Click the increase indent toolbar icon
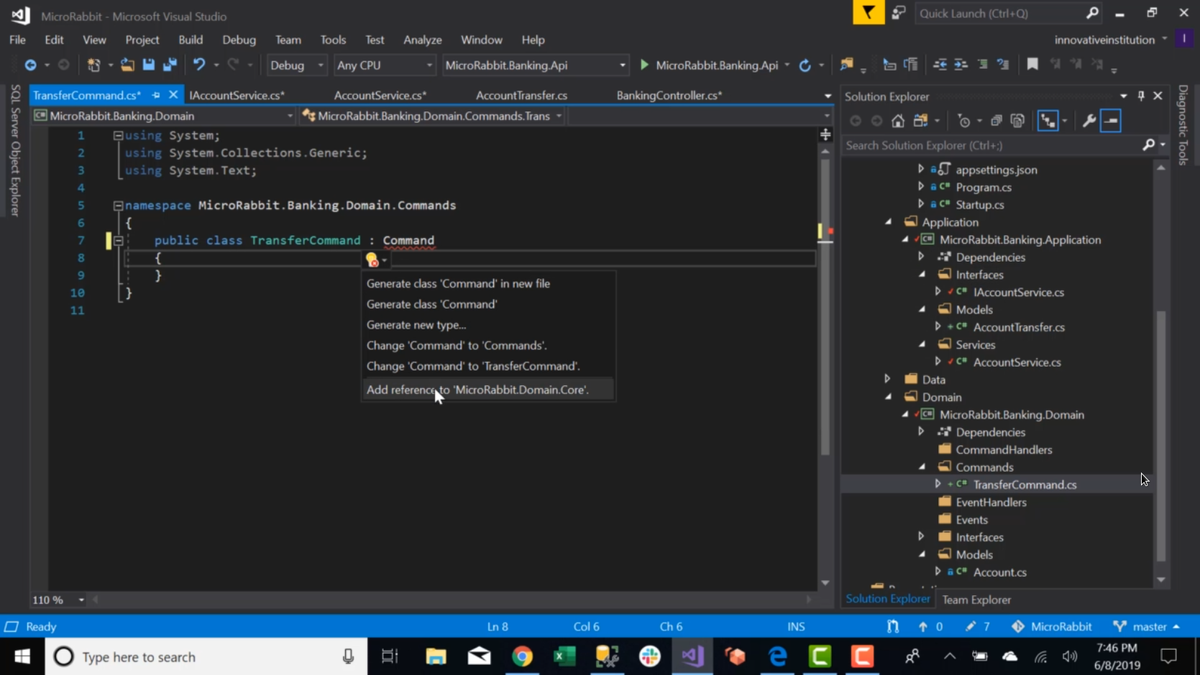The height and width of the screenshot is (675, 1200). point(961,65)
